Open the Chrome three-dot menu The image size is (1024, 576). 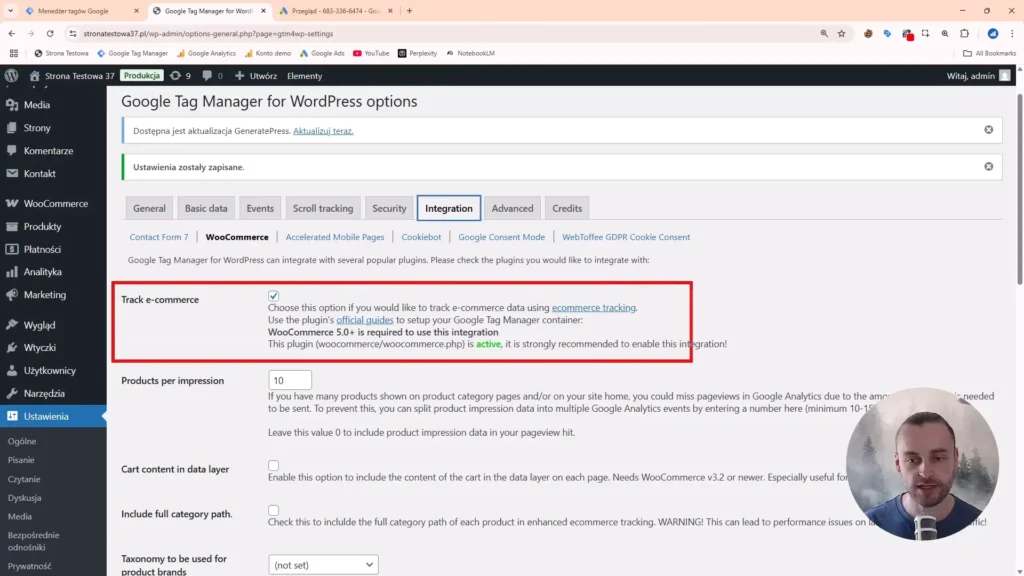click(x=1012, y=33)
